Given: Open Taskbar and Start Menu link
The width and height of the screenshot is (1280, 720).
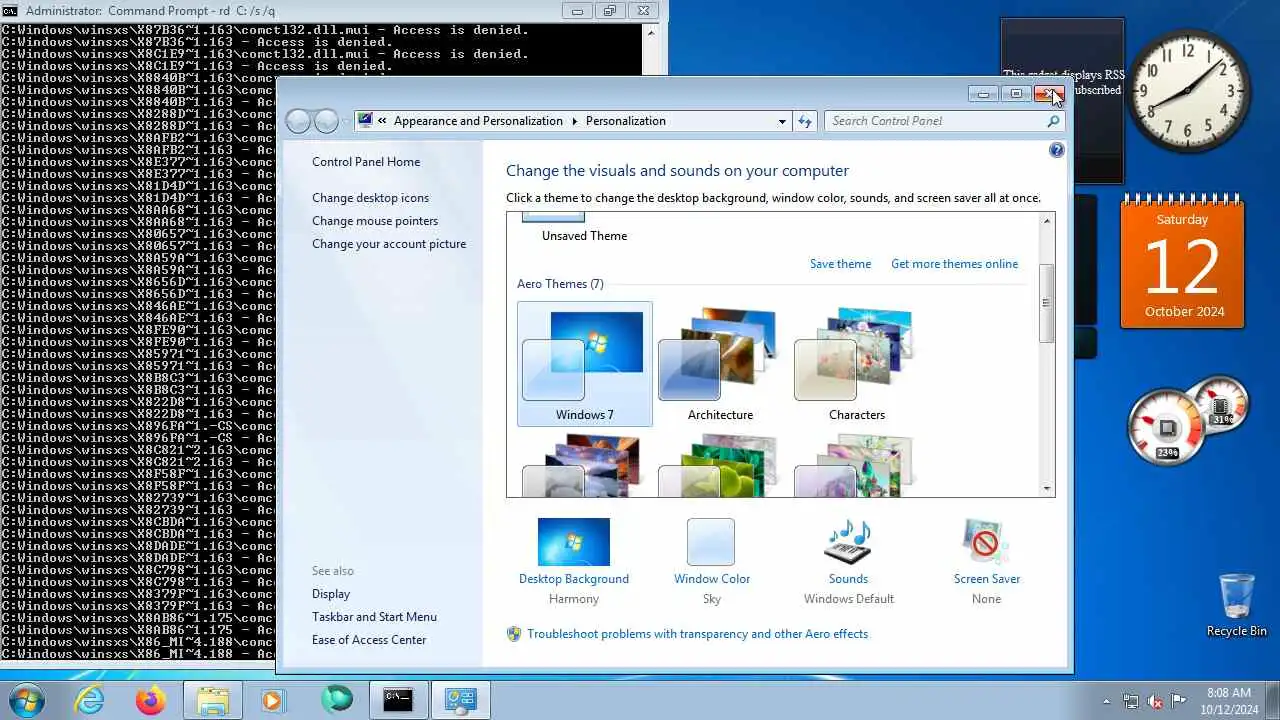Looking at the screenshot, I should point(374,617).
